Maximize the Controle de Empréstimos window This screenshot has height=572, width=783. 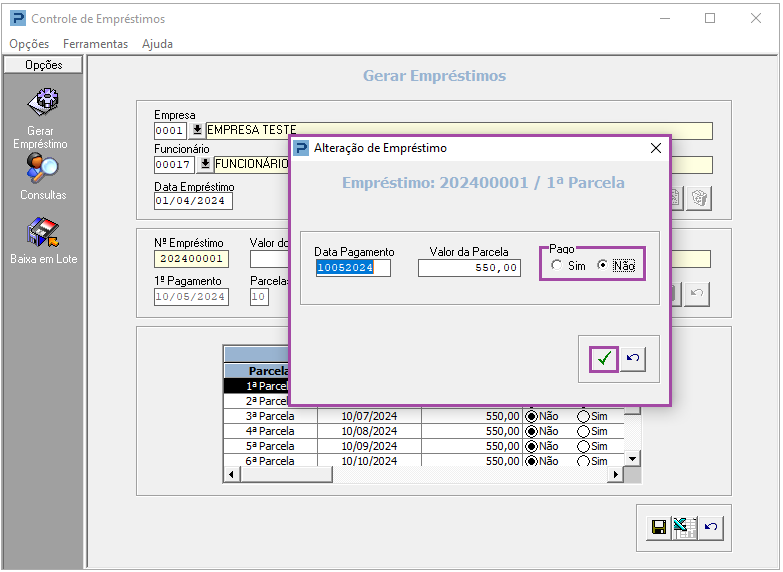tap(710, 18)
